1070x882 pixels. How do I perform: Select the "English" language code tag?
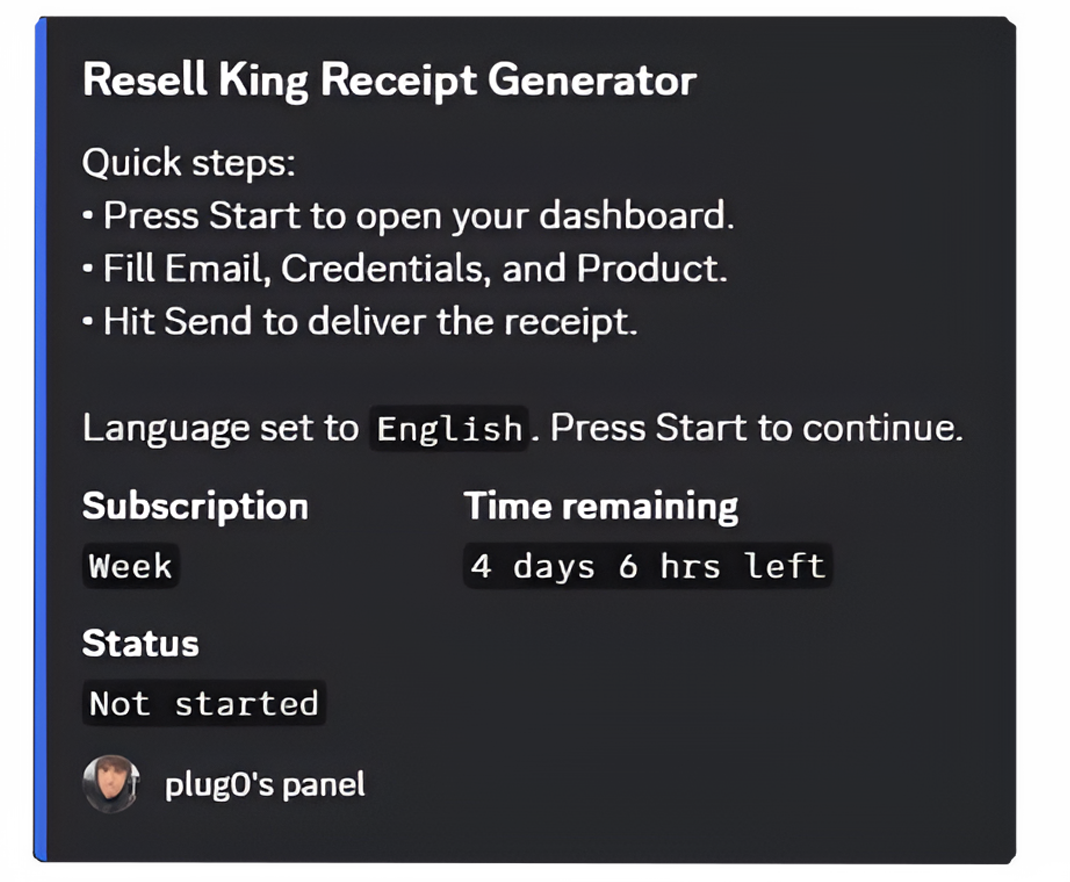pos(449,429)
